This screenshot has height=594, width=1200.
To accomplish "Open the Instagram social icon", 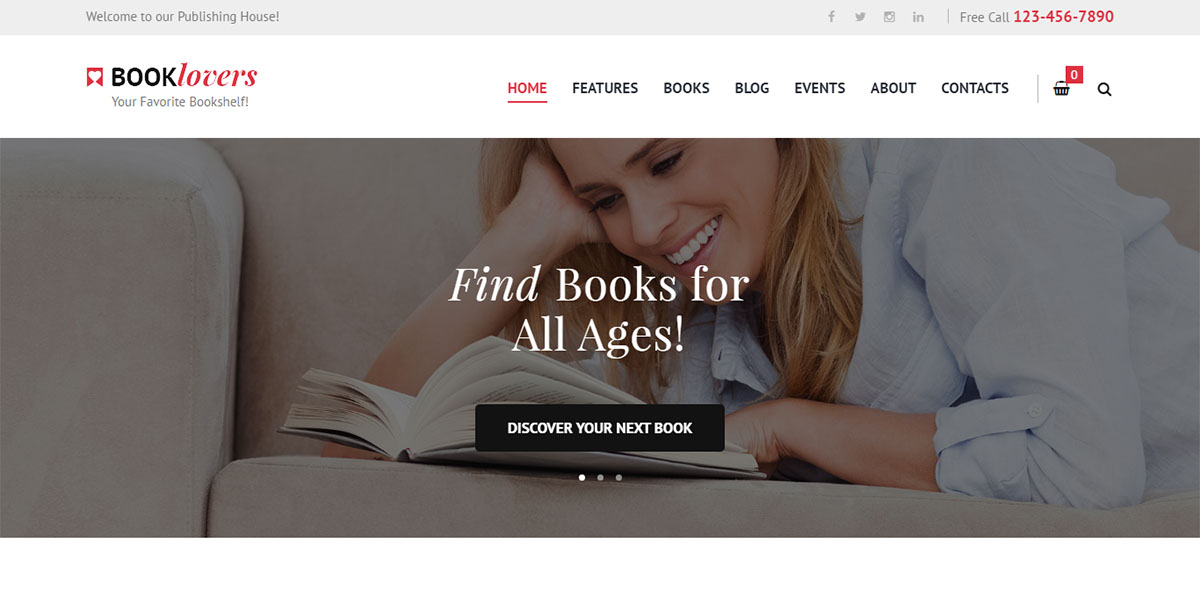I will [889, 17].
